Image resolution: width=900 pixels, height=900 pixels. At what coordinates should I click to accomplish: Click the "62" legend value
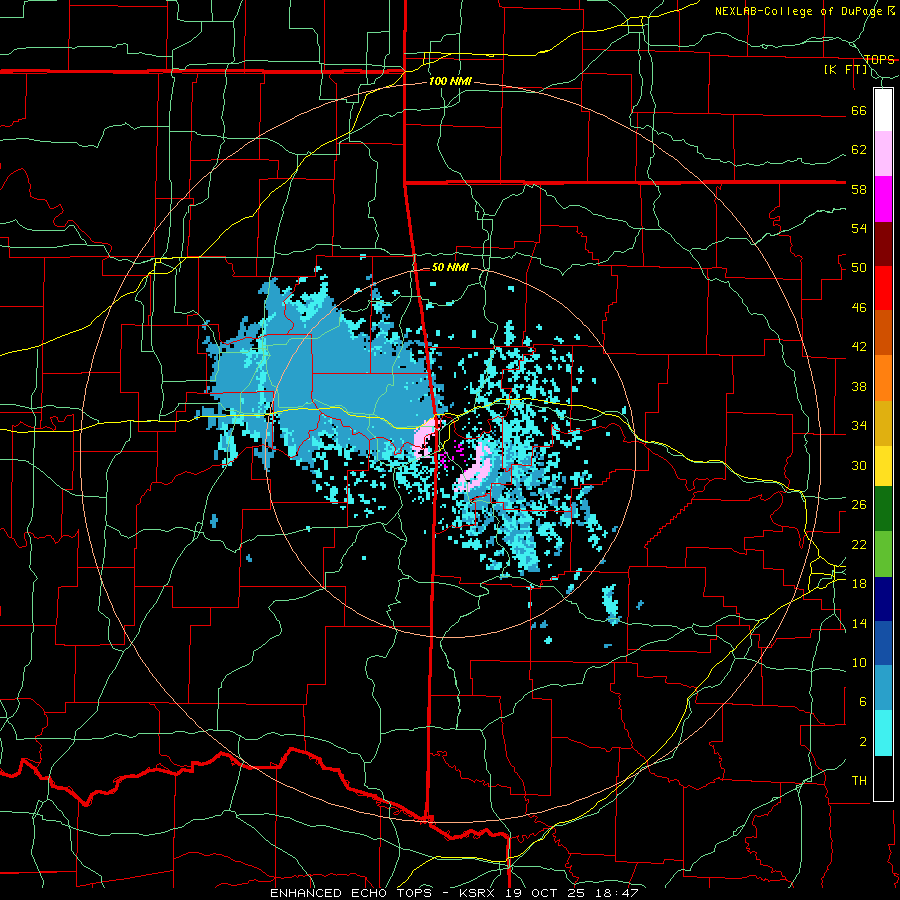(859, 150)
